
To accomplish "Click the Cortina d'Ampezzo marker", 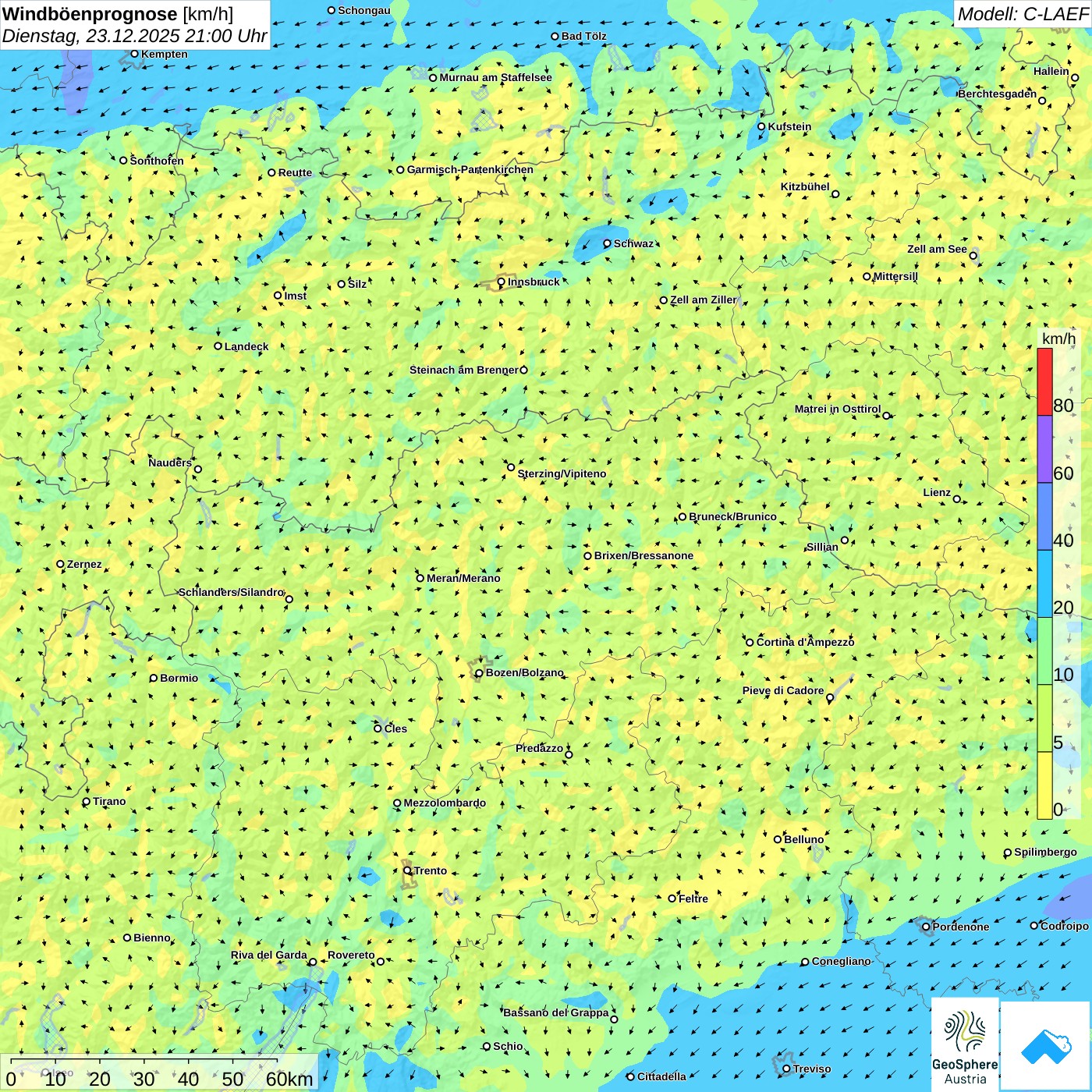I will tap(750, 643).
